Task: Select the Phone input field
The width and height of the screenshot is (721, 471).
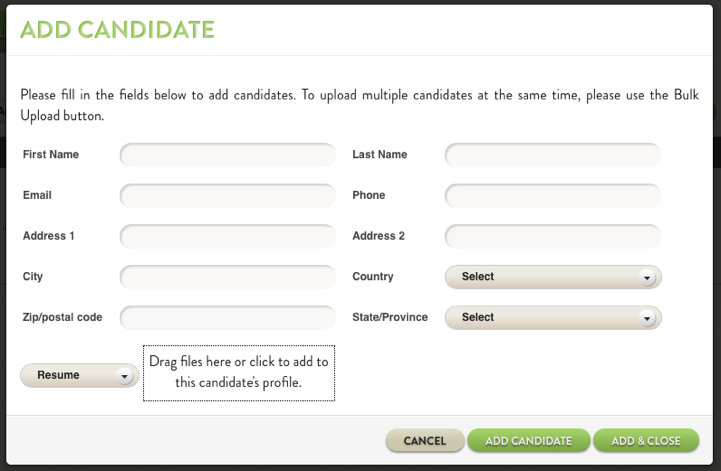Action: [x=552, y=195]
